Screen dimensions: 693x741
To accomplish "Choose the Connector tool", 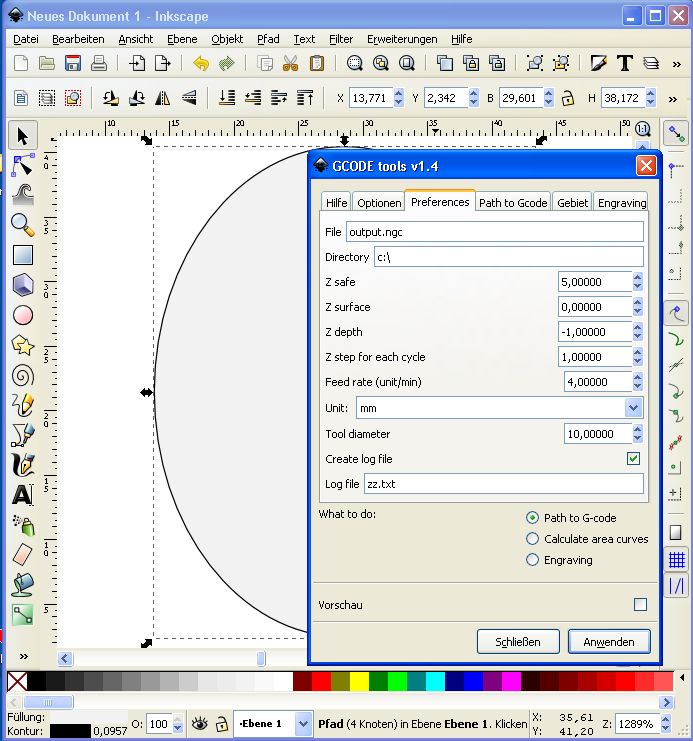I will pyautogui.click(x=22, y=615).
